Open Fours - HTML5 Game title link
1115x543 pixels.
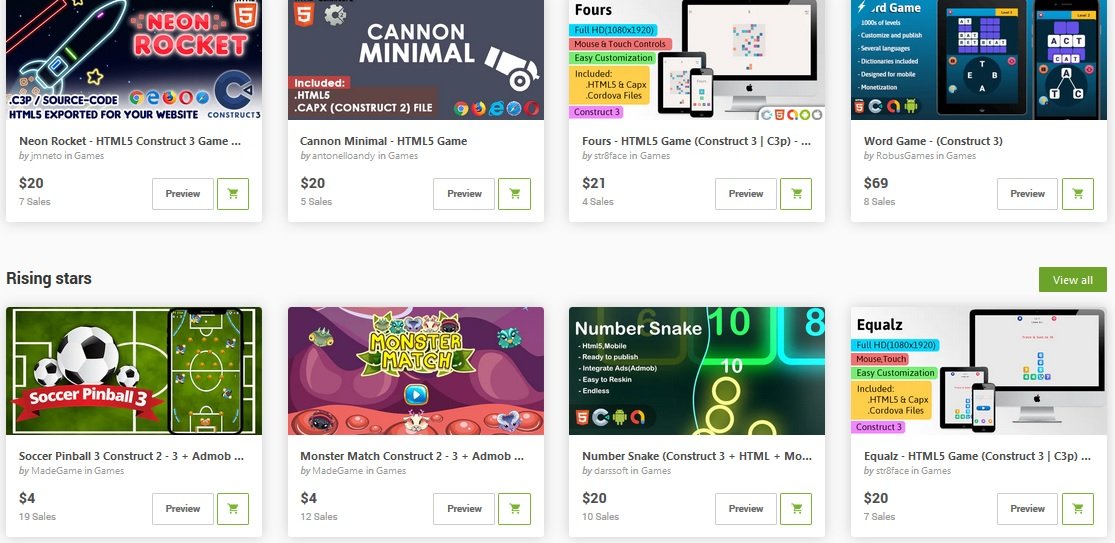point(696,141)
